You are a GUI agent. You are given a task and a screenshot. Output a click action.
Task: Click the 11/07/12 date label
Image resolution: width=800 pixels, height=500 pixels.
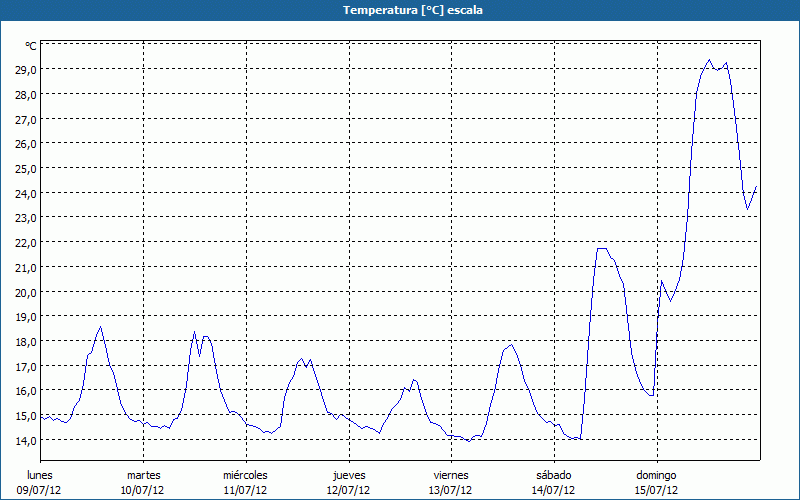[x=245, y=491]
